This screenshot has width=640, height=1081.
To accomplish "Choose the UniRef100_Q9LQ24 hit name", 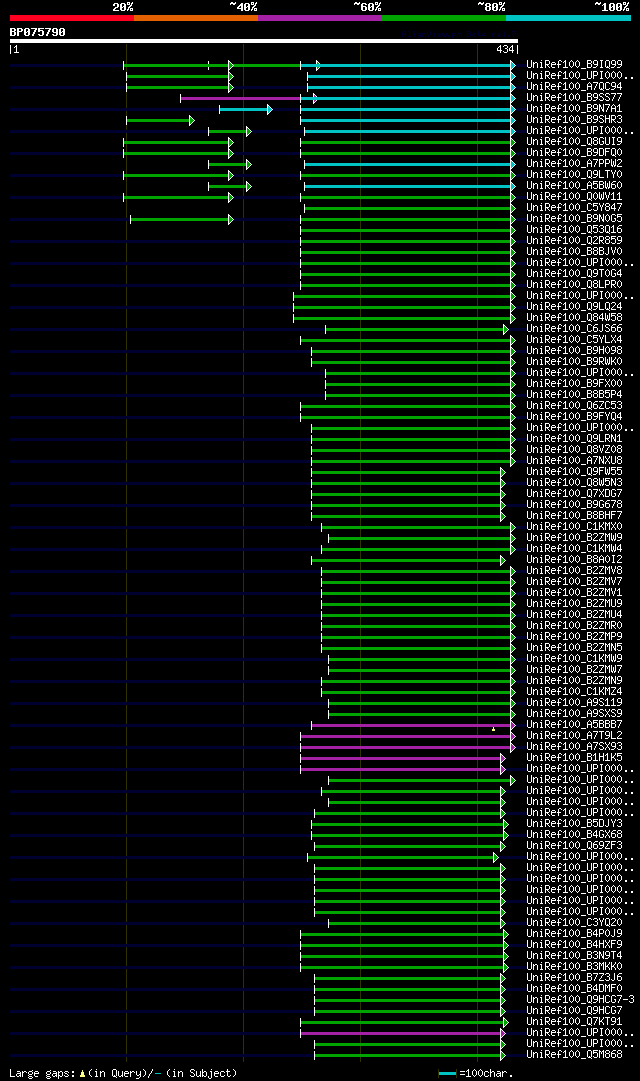I will point(574,307).
